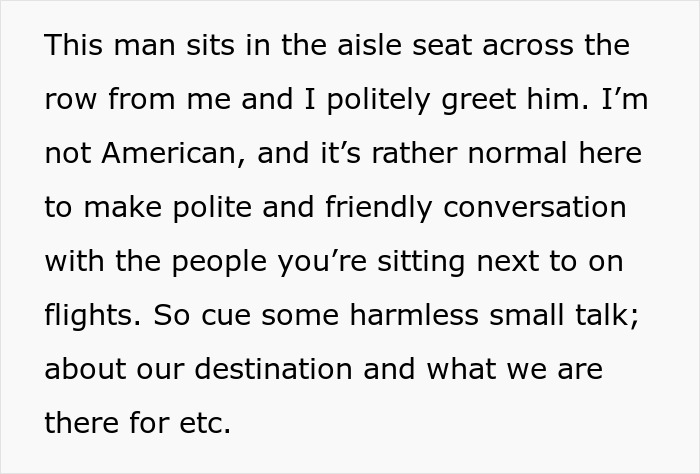
Task: Click the word "greet" in the text
Action: coord(479,100)
